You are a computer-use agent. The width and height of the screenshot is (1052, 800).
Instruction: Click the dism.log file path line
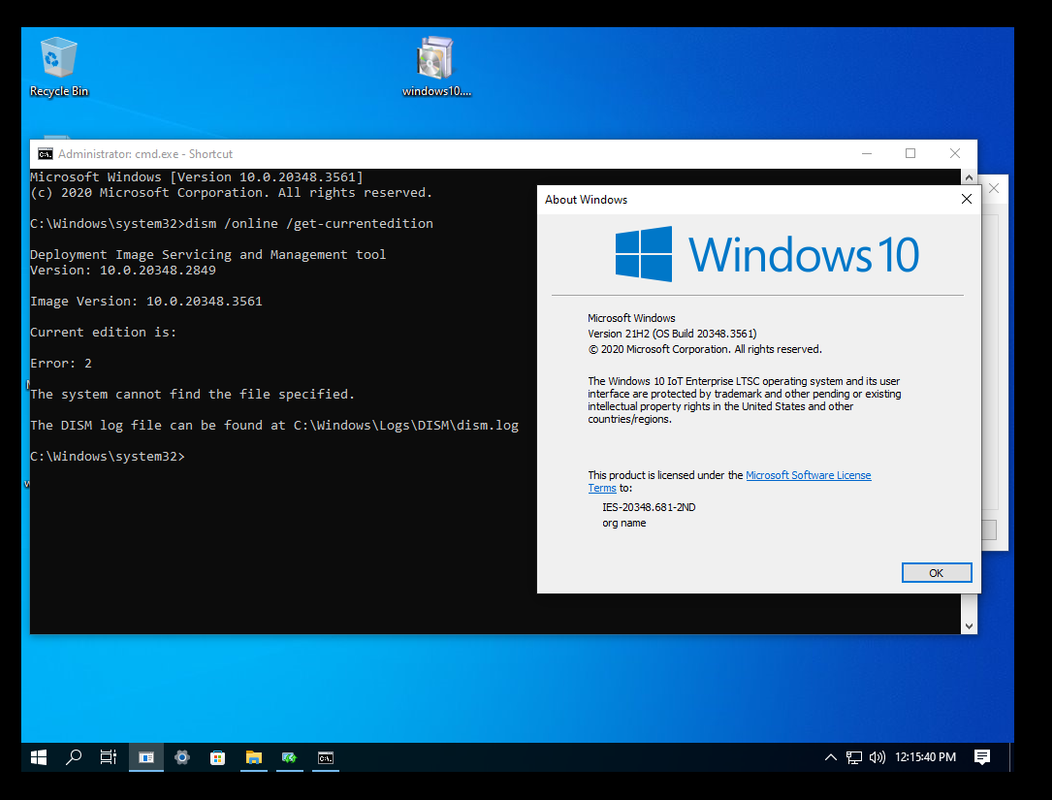tap(274, 426)
